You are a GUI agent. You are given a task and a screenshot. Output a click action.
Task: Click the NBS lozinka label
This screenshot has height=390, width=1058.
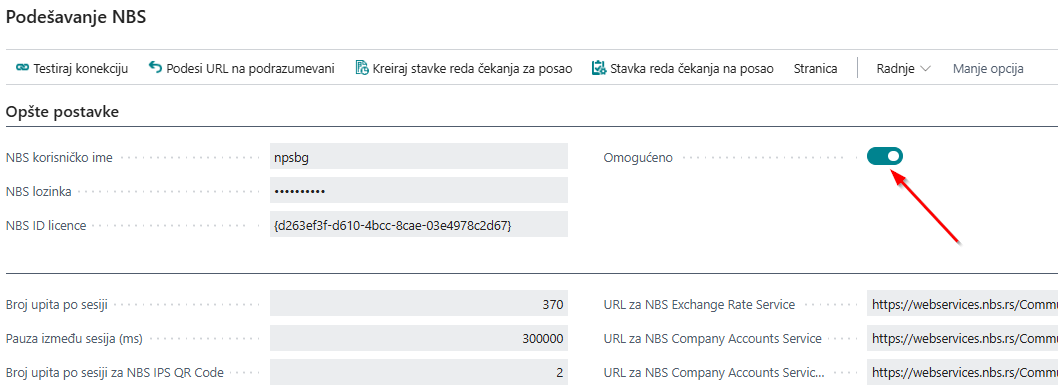click(38, 192)
